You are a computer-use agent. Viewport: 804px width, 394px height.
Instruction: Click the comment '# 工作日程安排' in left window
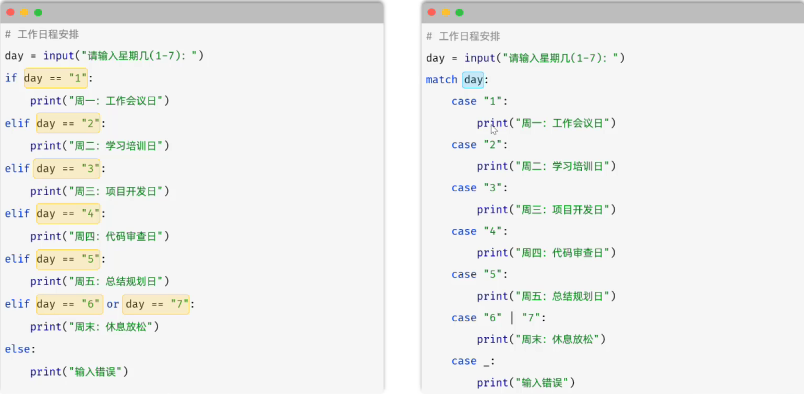pos(42,34)
